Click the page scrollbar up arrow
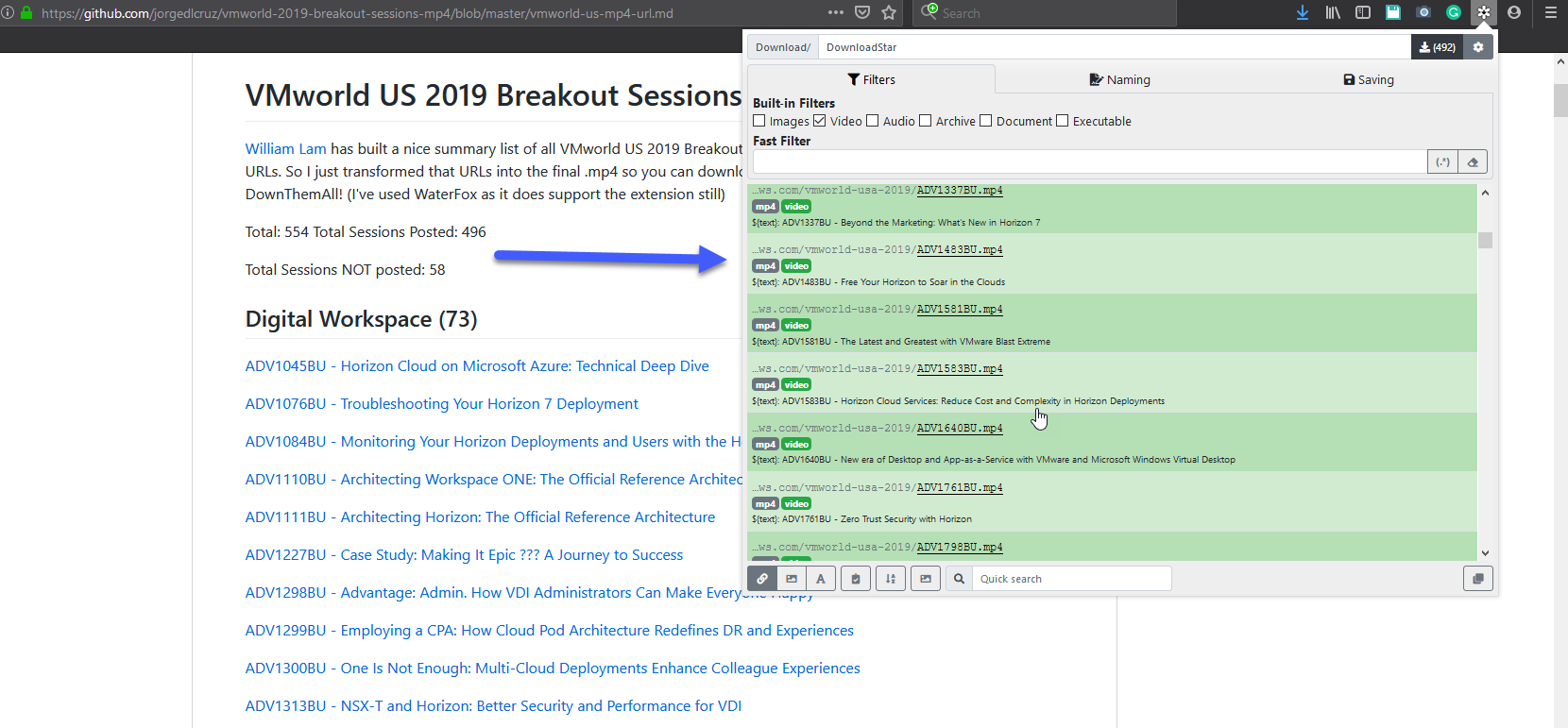Viewport: 1568px width, 728px height. click(1560, 61)
